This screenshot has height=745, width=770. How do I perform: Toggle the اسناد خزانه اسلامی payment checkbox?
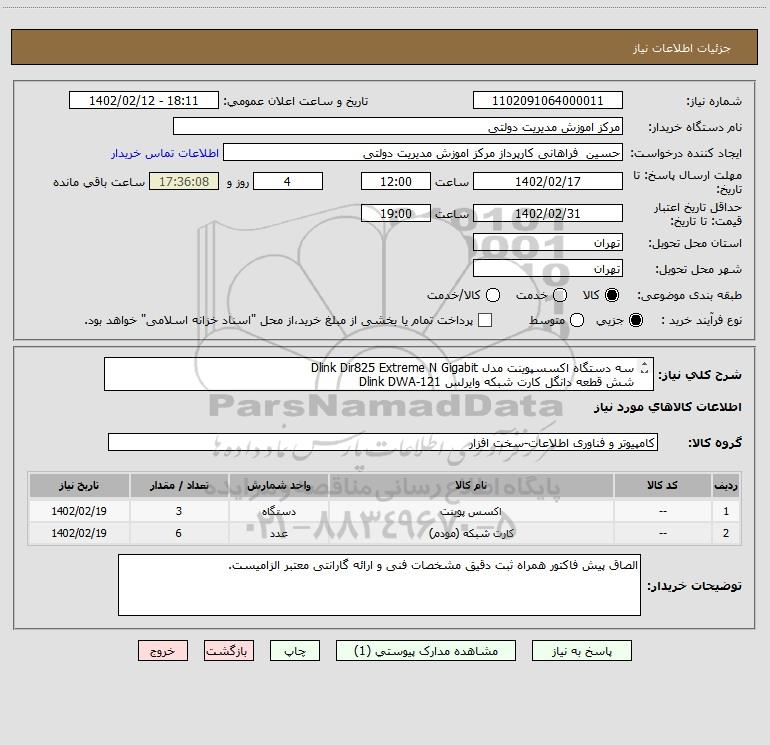[x=485, y=320]
